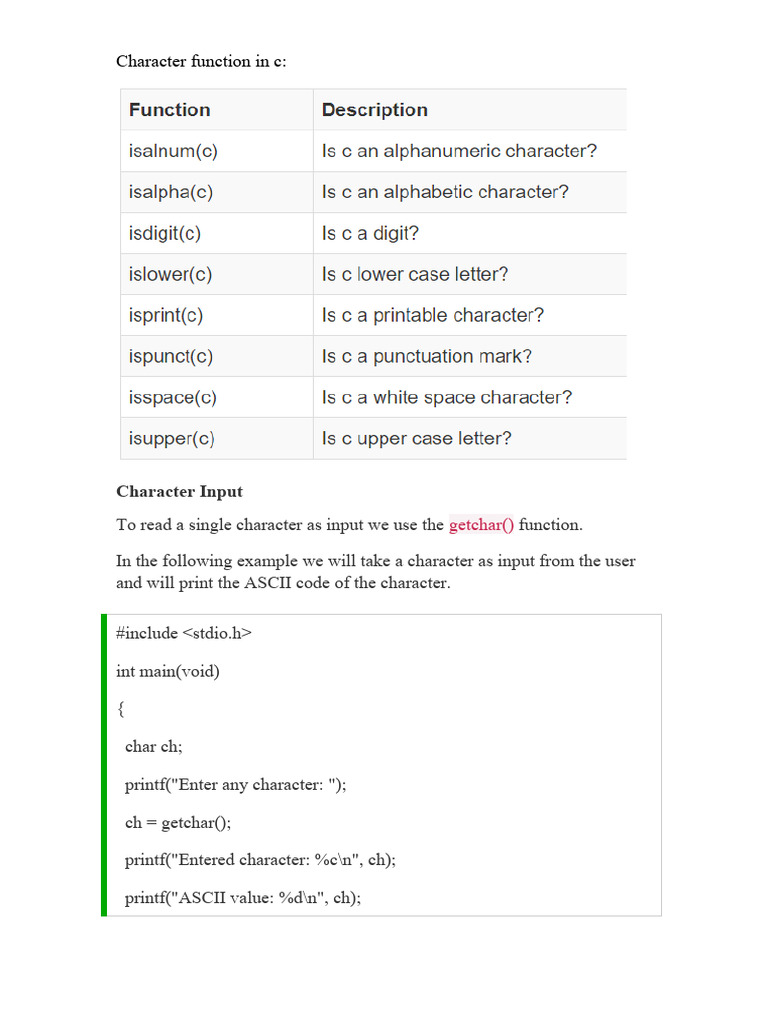Image resolution: width=768 pixels, height=1024 pixels.
Task: Click the 'Character function in c:' title
Action: [x=201, y=61]
